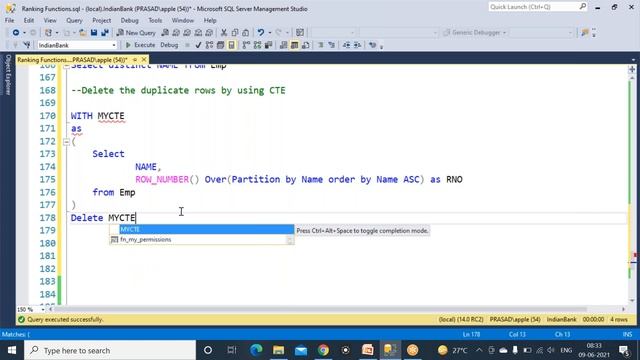Viewport: 640px width, 360px height.
Task: Open the Tools menu
Action: pyautogui.click(x=155, y=20)
